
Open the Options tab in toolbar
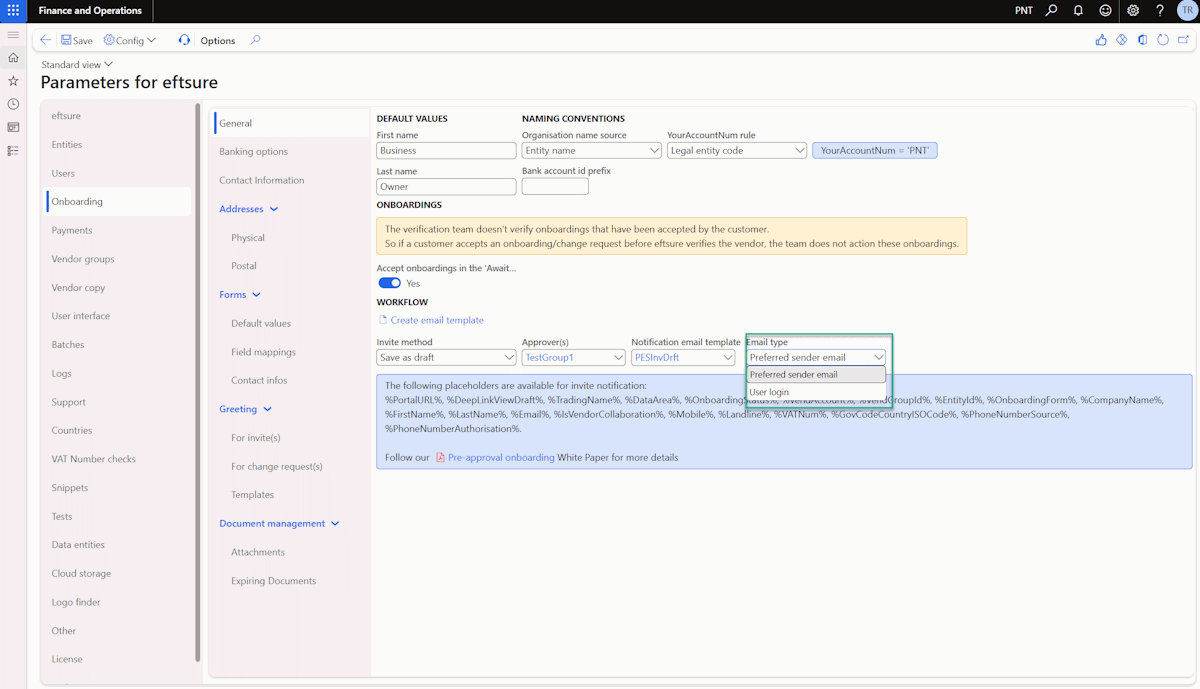tap(218, 40)
